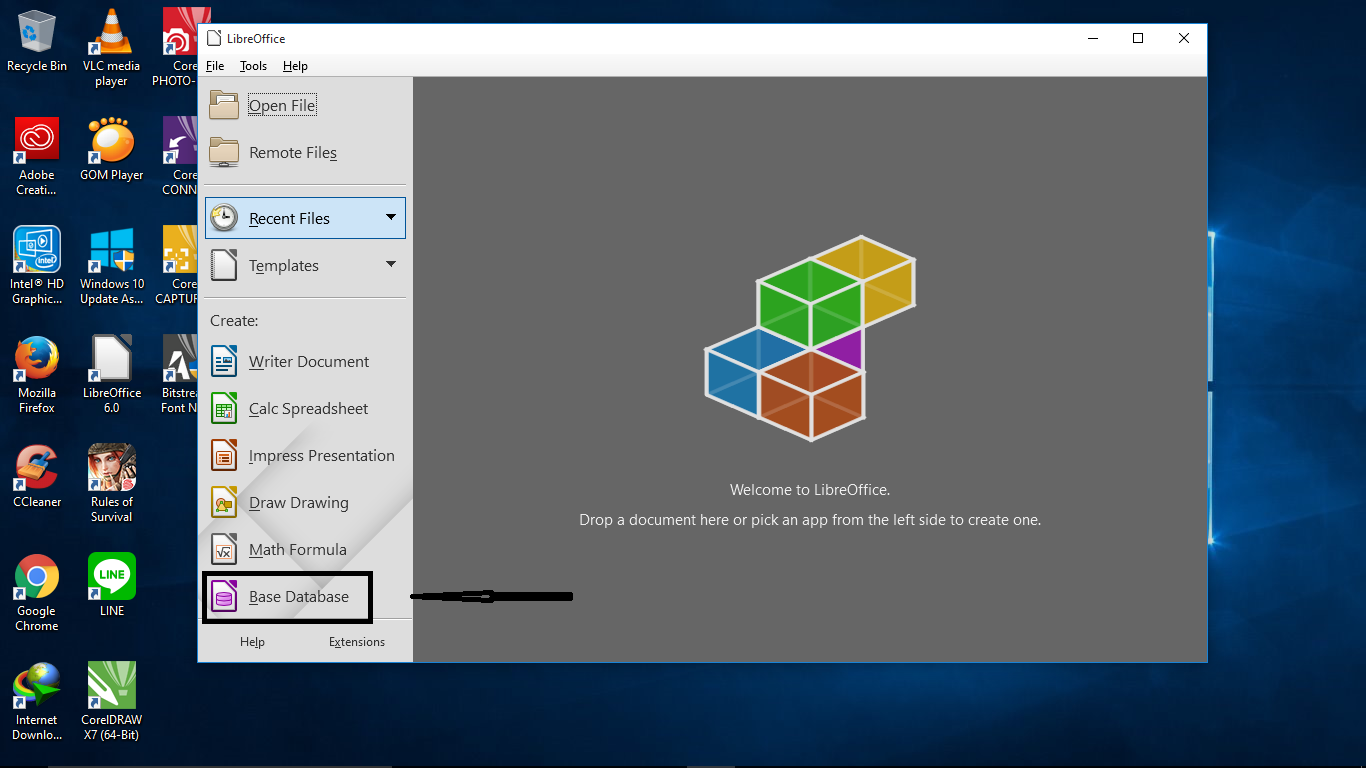1366x768 pixels.
Task: Show the Recent Files list
Action: tap(305, 218)
